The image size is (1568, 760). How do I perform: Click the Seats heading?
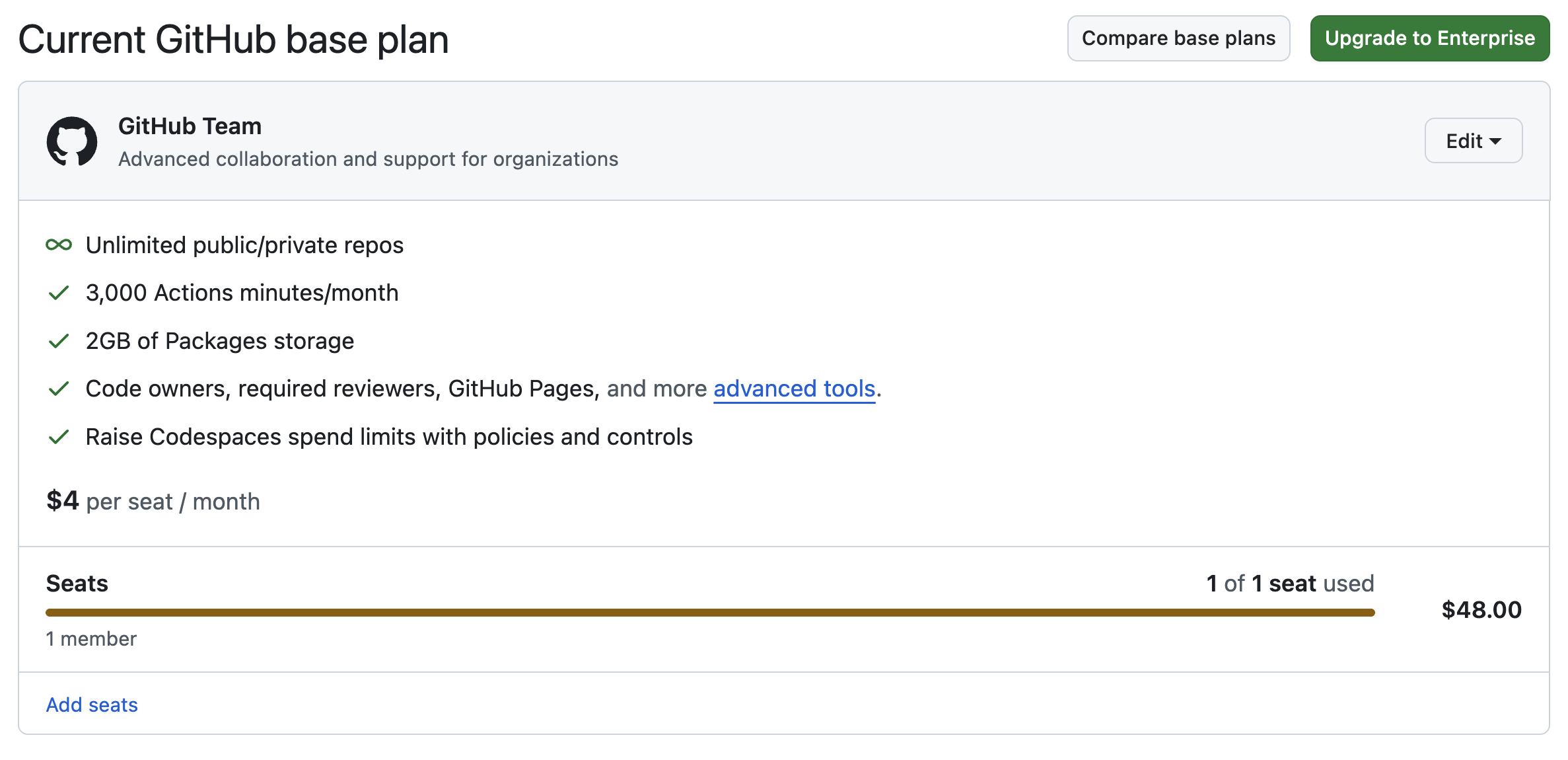point(77,584)
